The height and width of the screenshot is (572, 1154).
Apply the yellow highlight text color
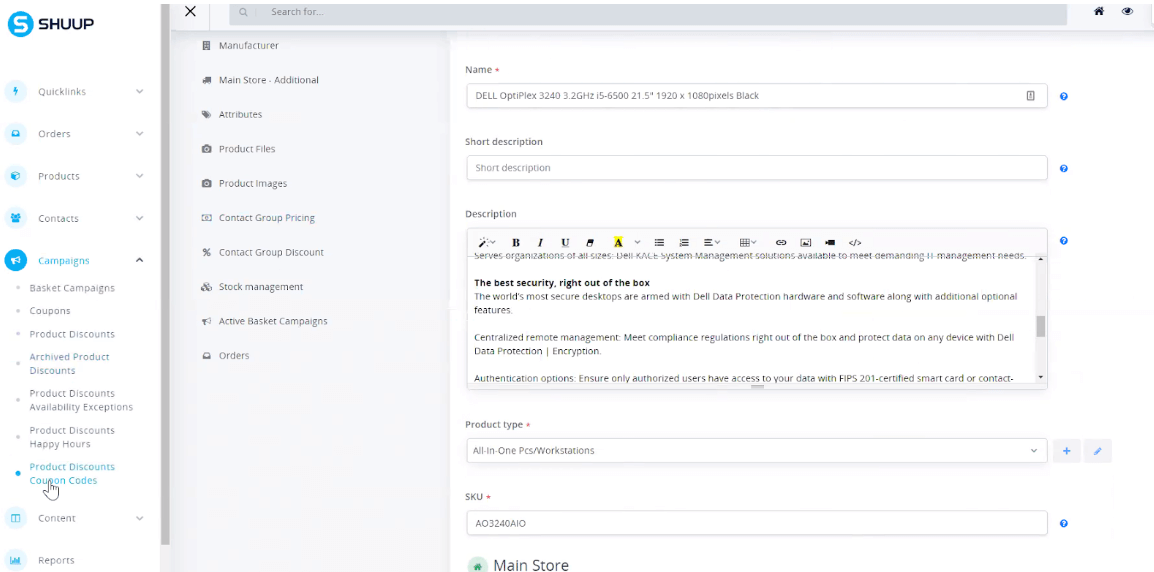click(618, 242)
